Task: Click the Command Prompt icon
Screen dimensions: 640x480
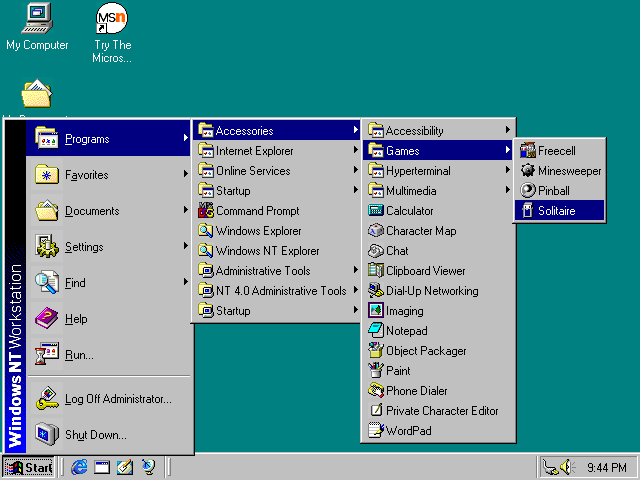Action: (x=206, y=211)
